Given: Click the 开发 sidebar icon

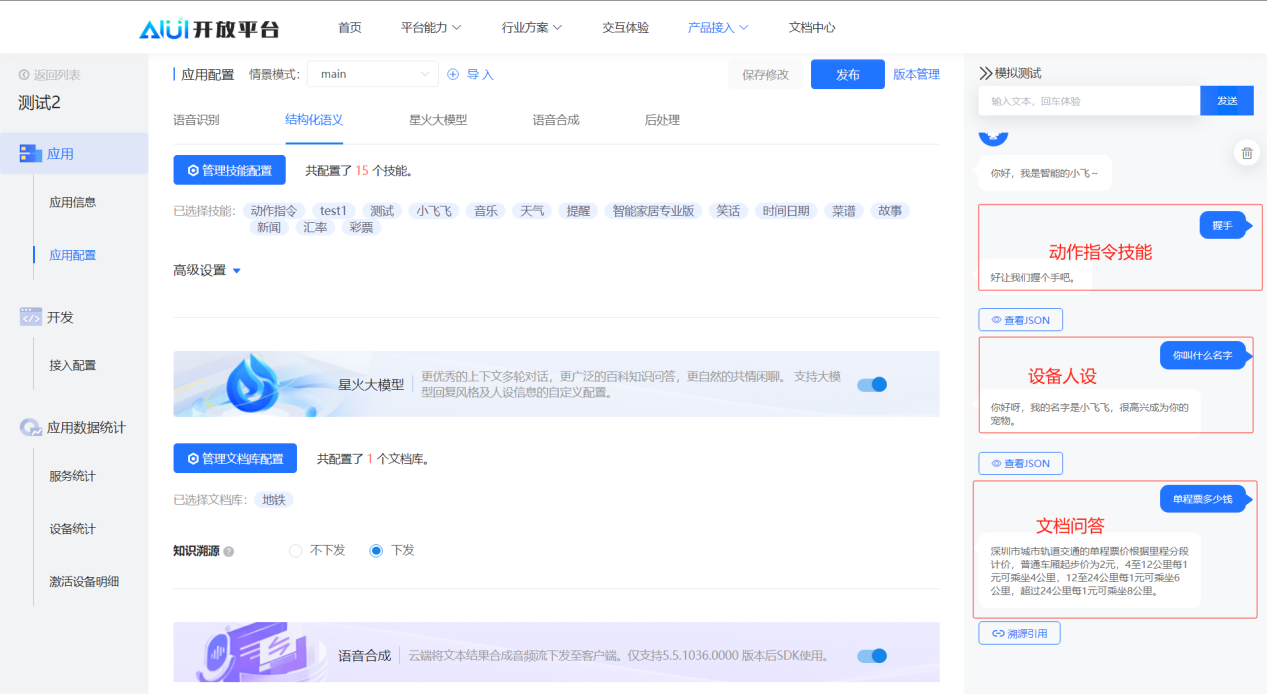Looking at the screenshot, I should point(30,316).
